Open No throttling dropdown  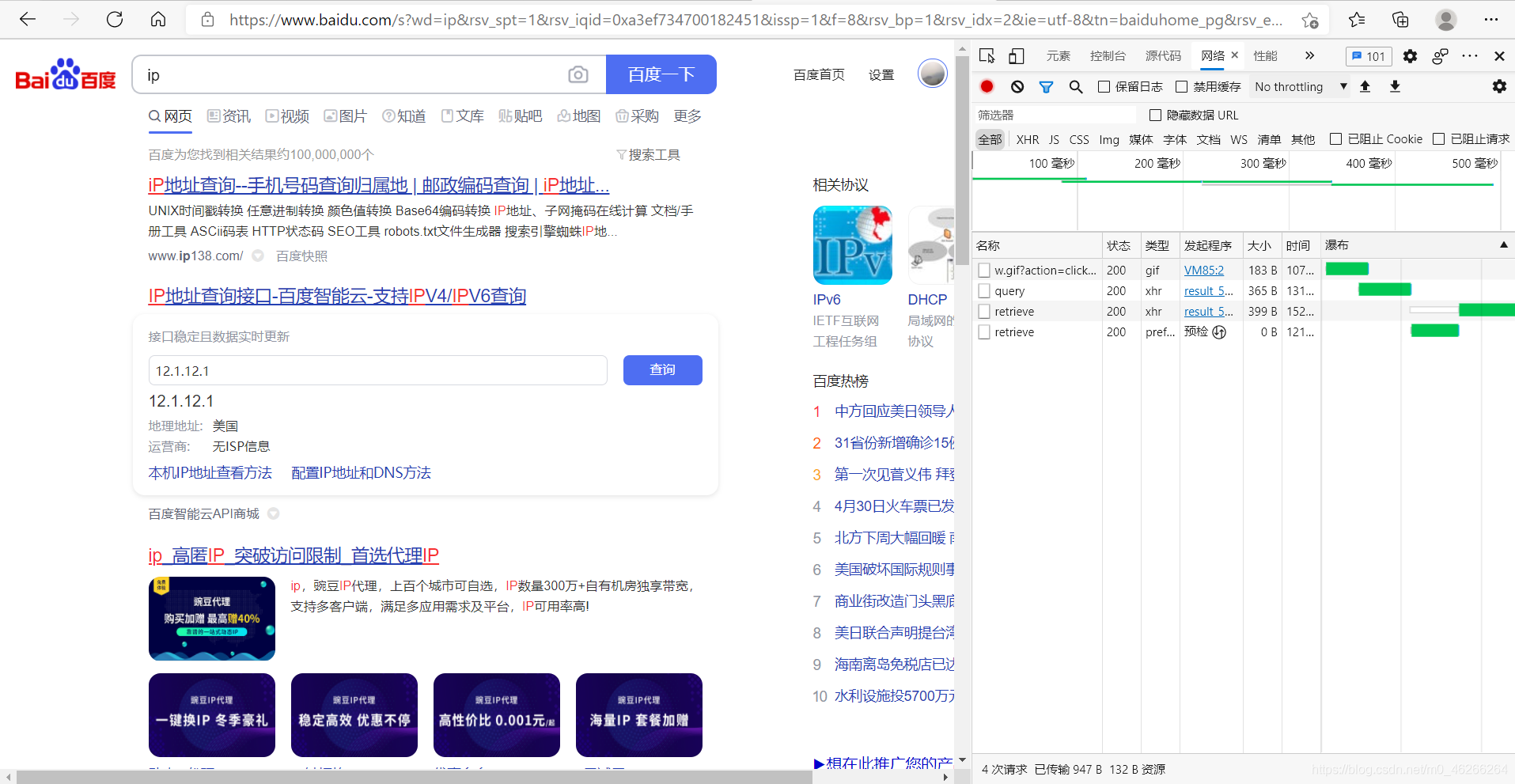coord(1301,87)
